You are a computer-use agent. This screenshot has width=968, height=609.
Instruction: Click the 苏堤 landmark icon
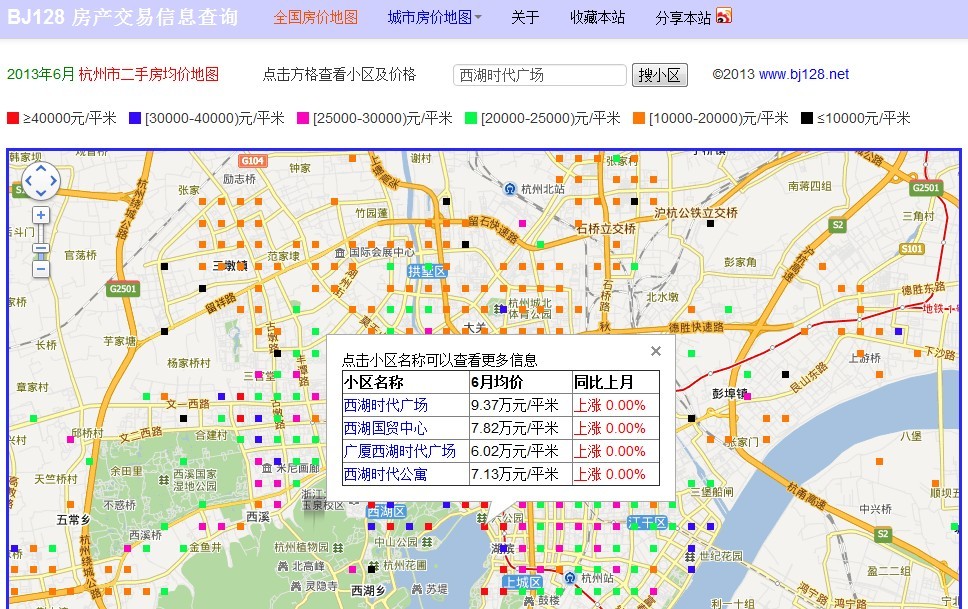(x=417, y=589)
